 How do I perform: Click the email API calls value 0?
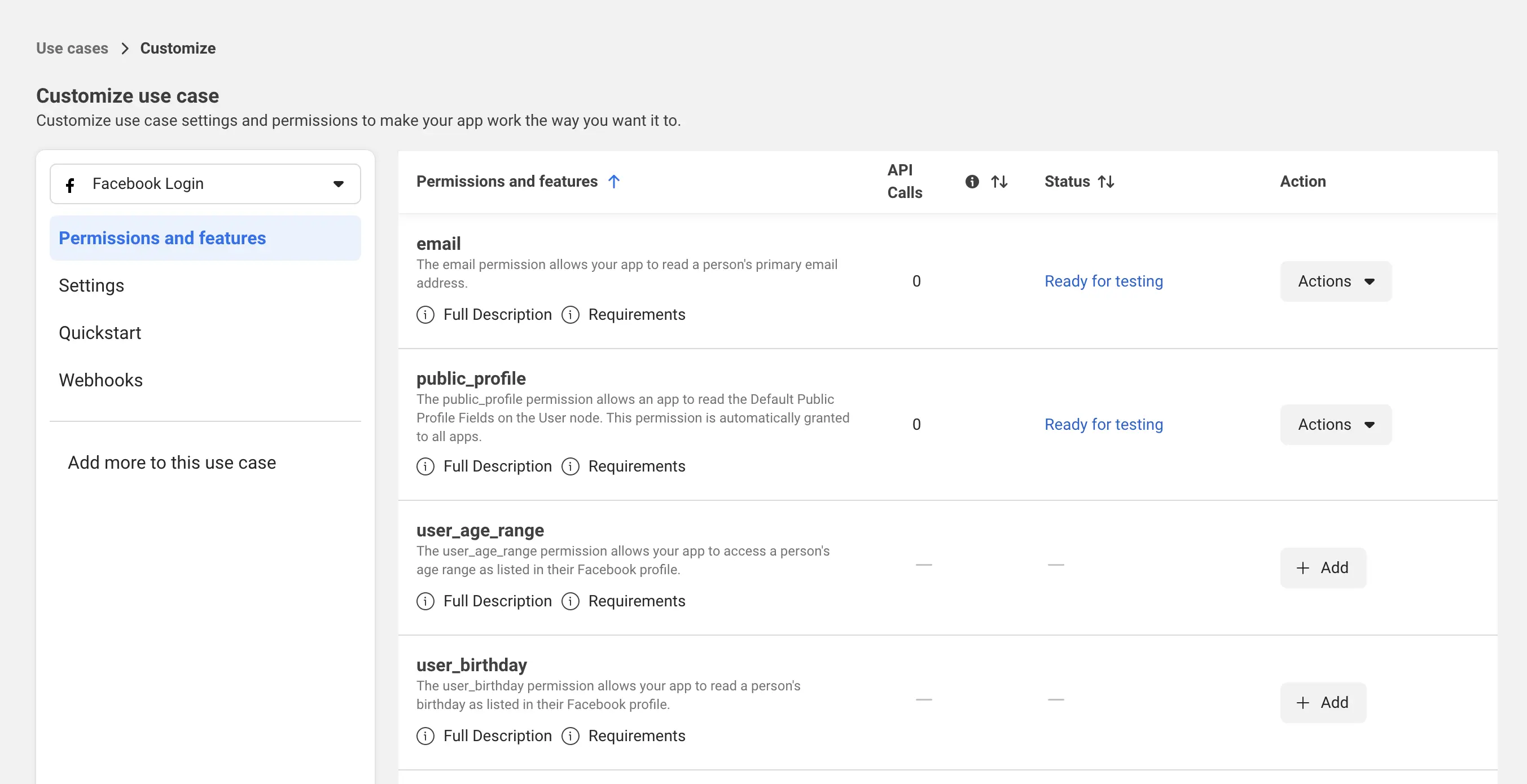coord(916,281)
